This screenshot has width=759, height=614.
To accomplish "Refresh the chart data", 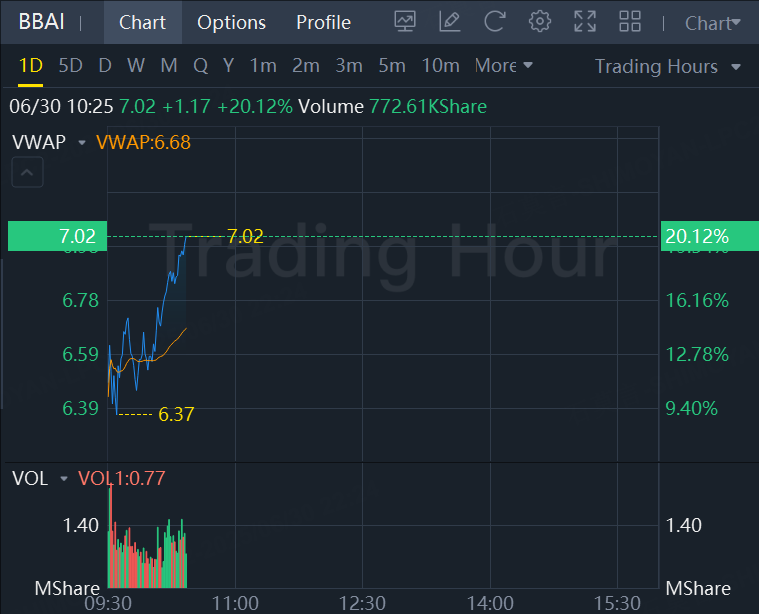I will [x=494, y=21].
